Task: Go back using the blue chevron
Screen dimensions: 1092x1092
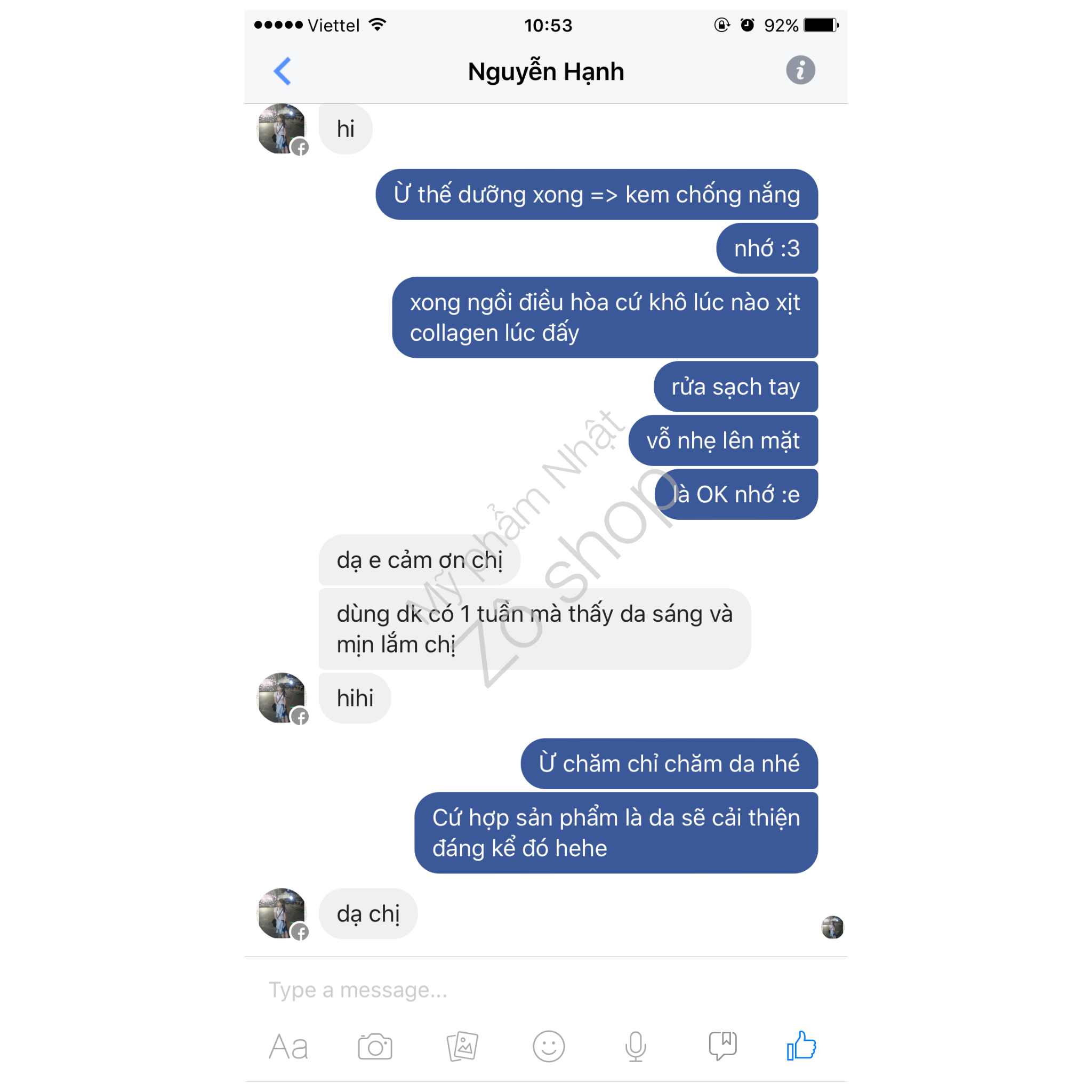Action: pyautogui.click(x=283, y=71)
